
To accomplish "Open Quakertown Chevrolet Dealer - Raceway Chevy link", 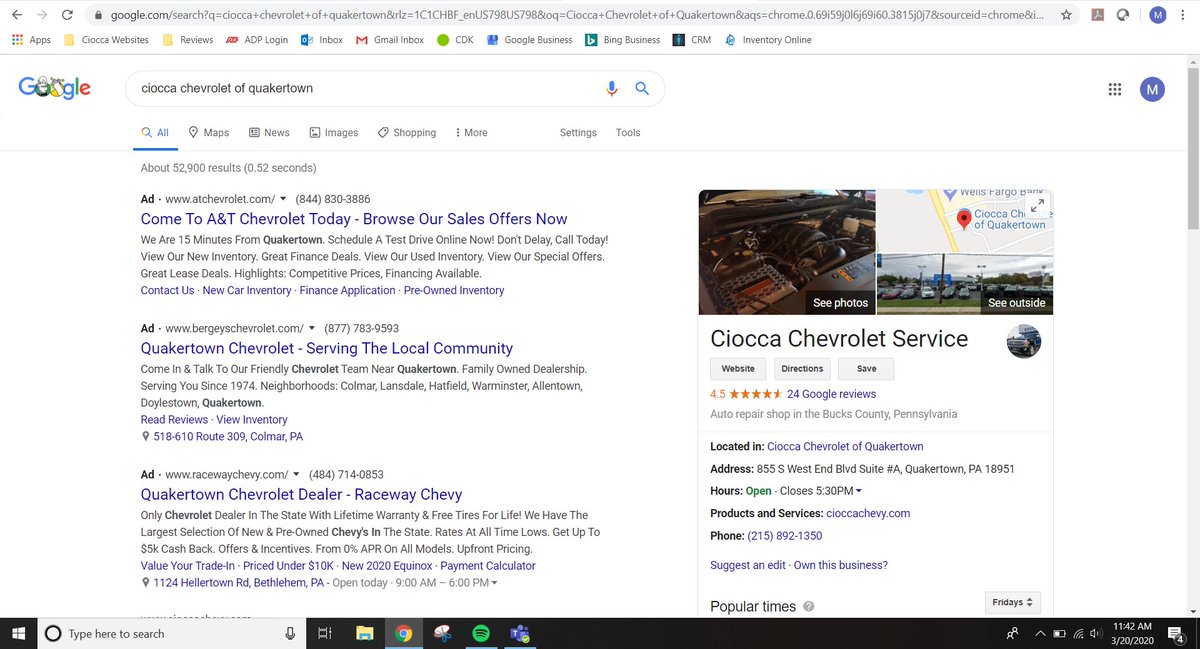I will pyautogui.click(x=301, y=494).
